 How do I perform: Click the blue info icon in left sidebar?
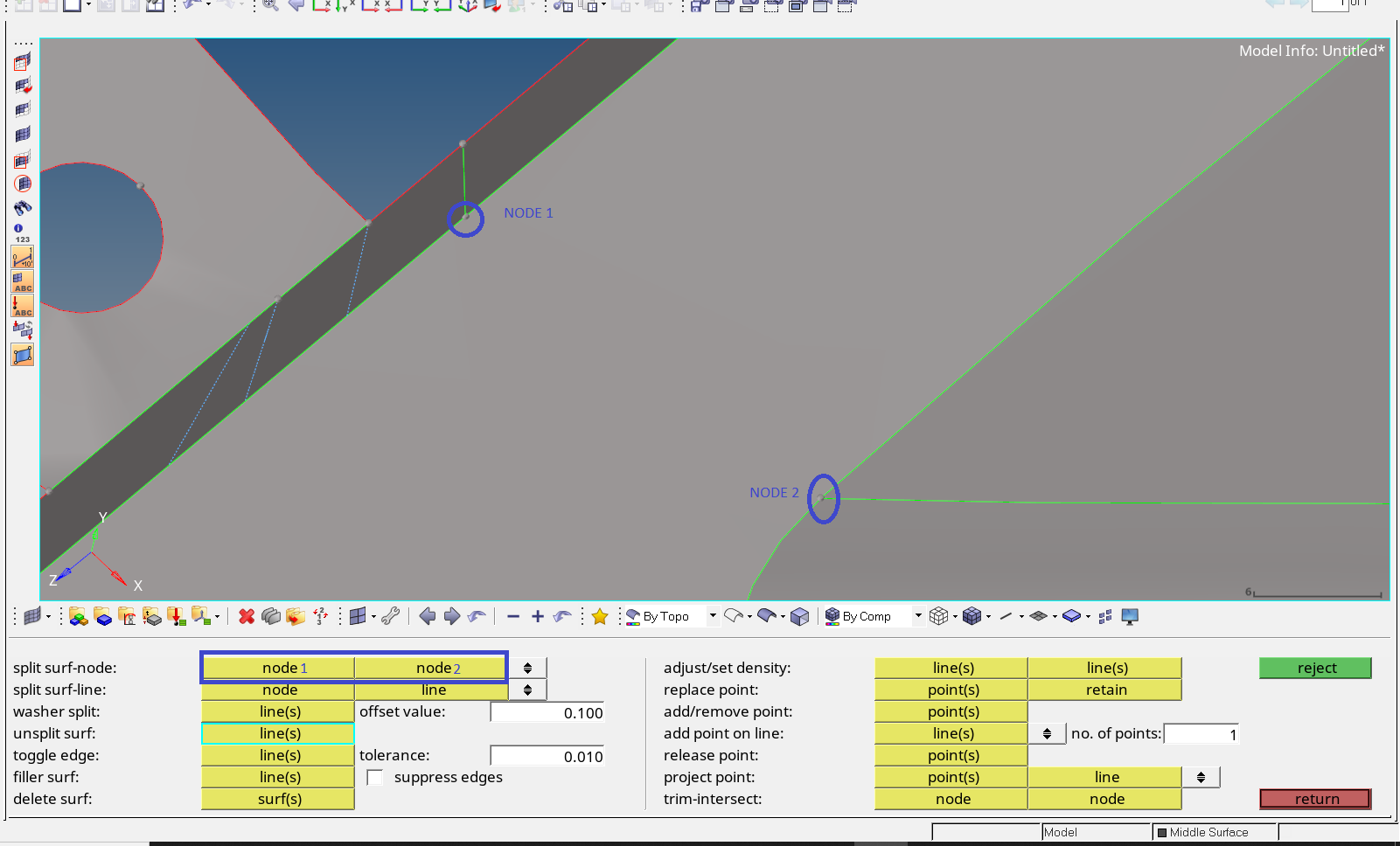17,228
